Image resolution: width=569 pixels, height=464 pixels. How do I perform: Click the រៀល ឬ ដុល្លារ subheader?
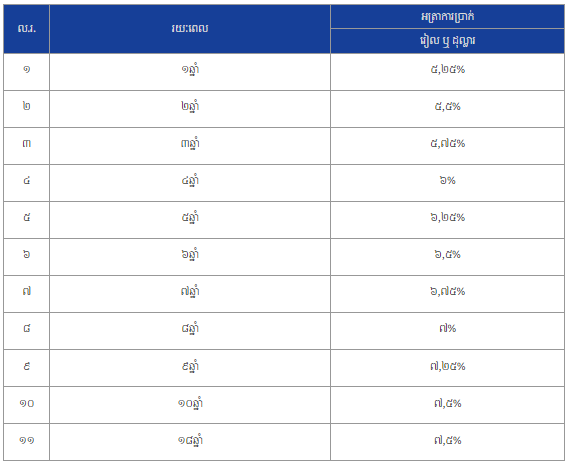(x=447, y=41)
